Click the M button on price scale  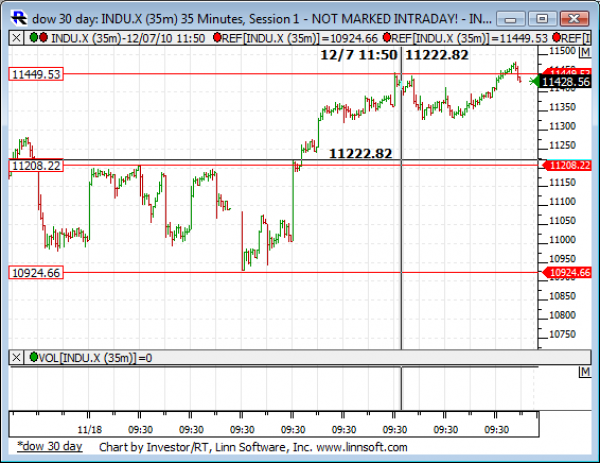[585, 52]
